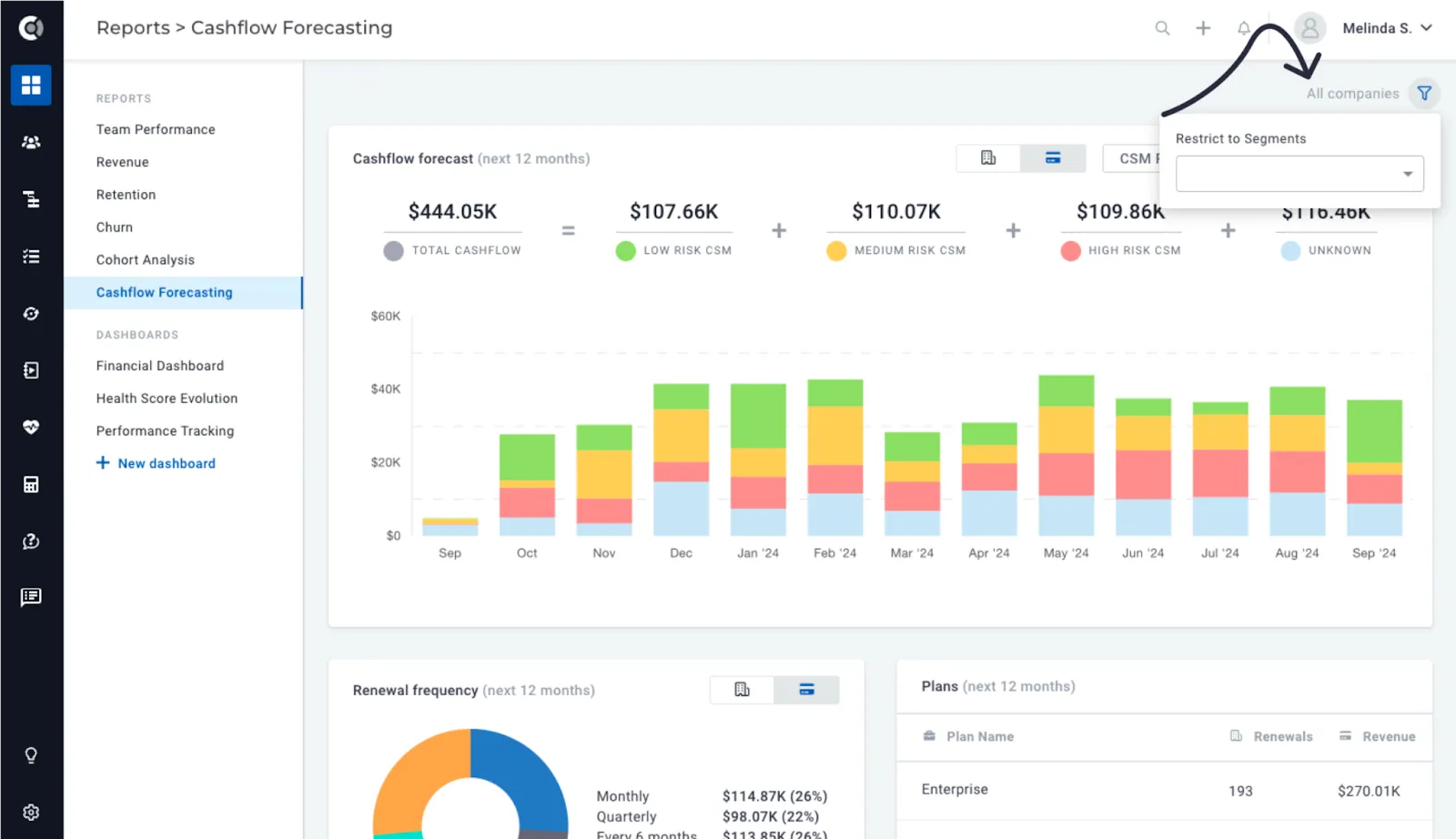
Task: Click the hierarchy list sidebar icon
Action: tap(31, 199)
